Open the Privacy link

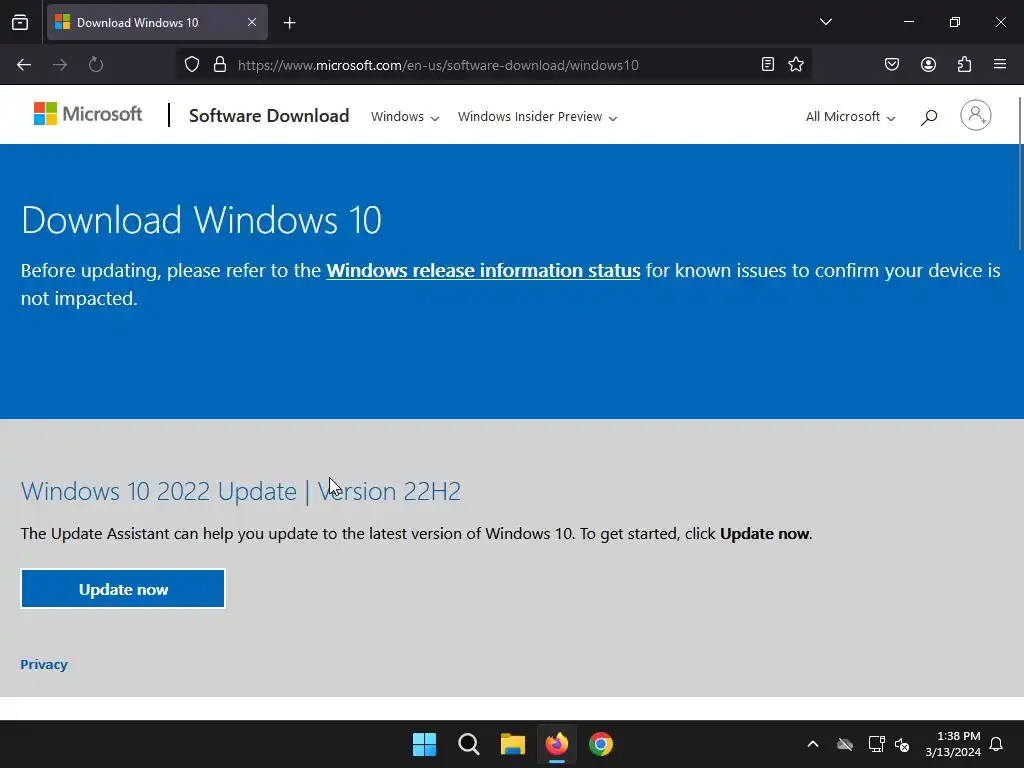pos(44,664)
